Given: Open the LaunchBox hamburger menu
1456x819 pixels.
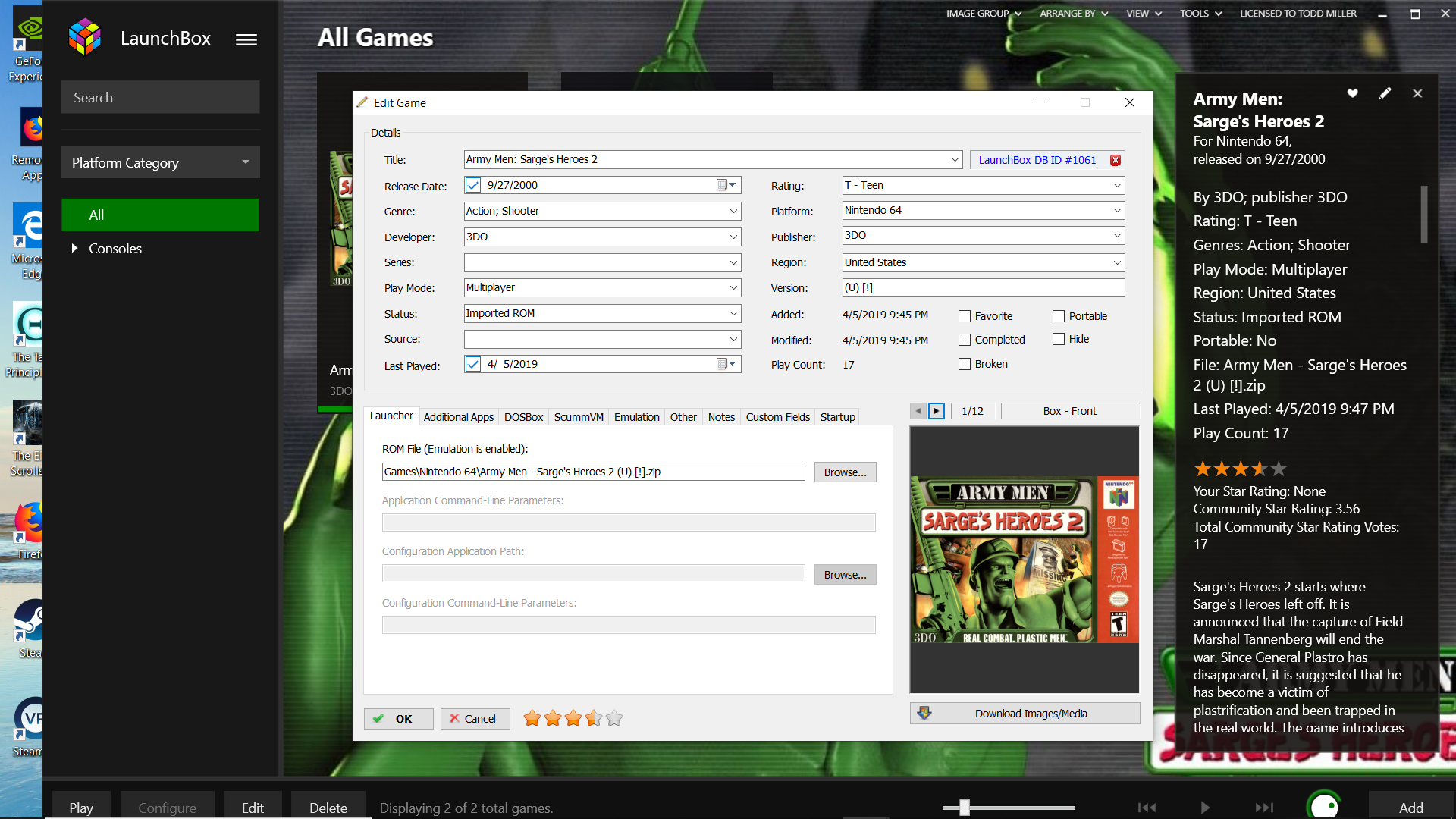Looking at the screenshot, I should tap(246, 39).
